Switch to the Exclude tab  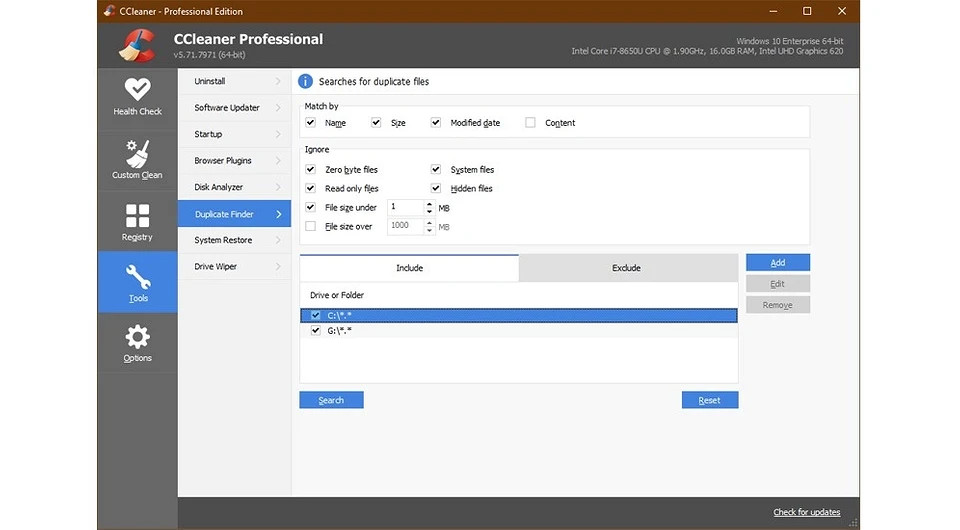click(x=626, y=268)
